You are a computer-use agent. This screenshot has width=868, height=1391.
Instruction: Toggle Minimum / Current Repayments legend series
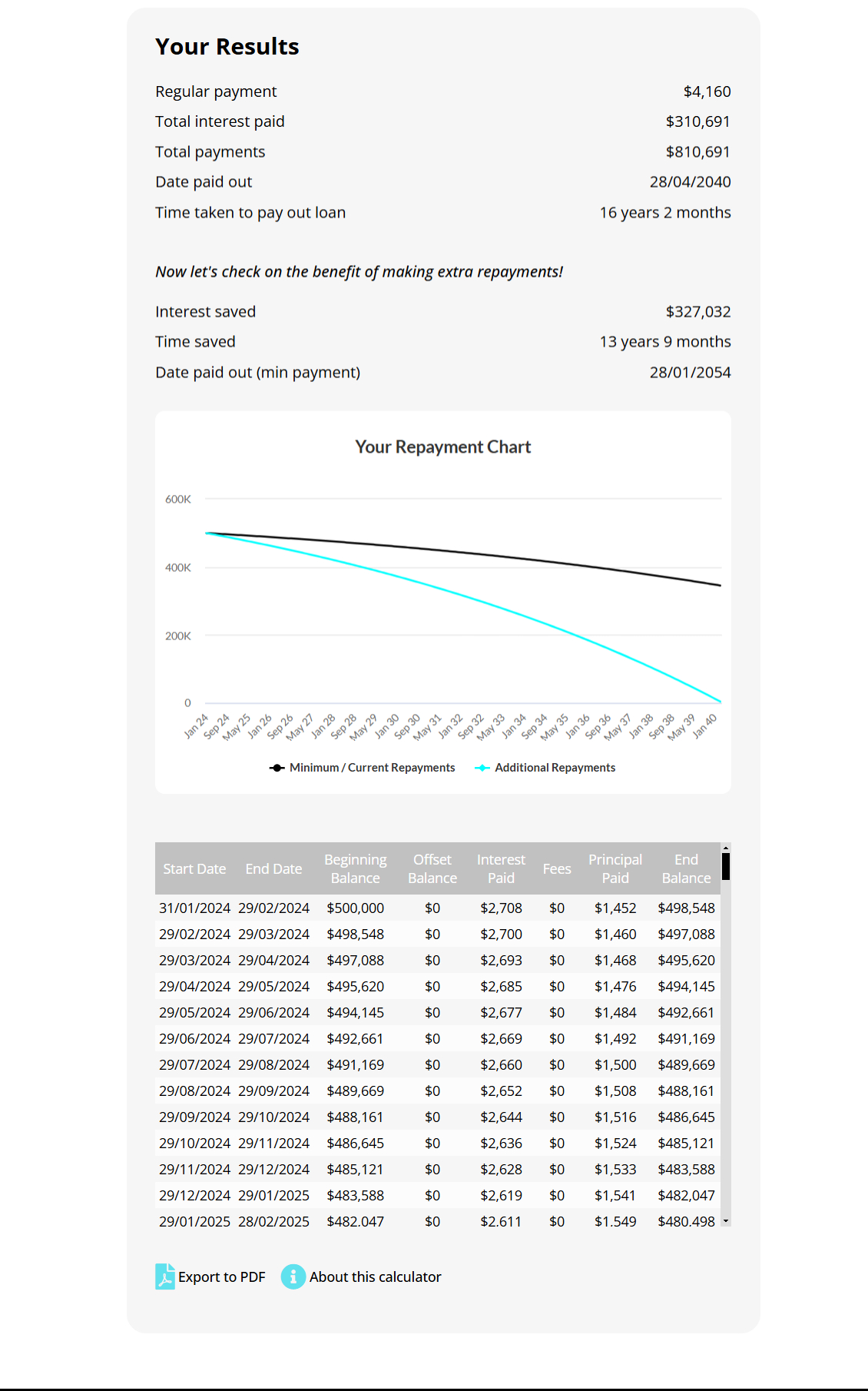(362, 768)
